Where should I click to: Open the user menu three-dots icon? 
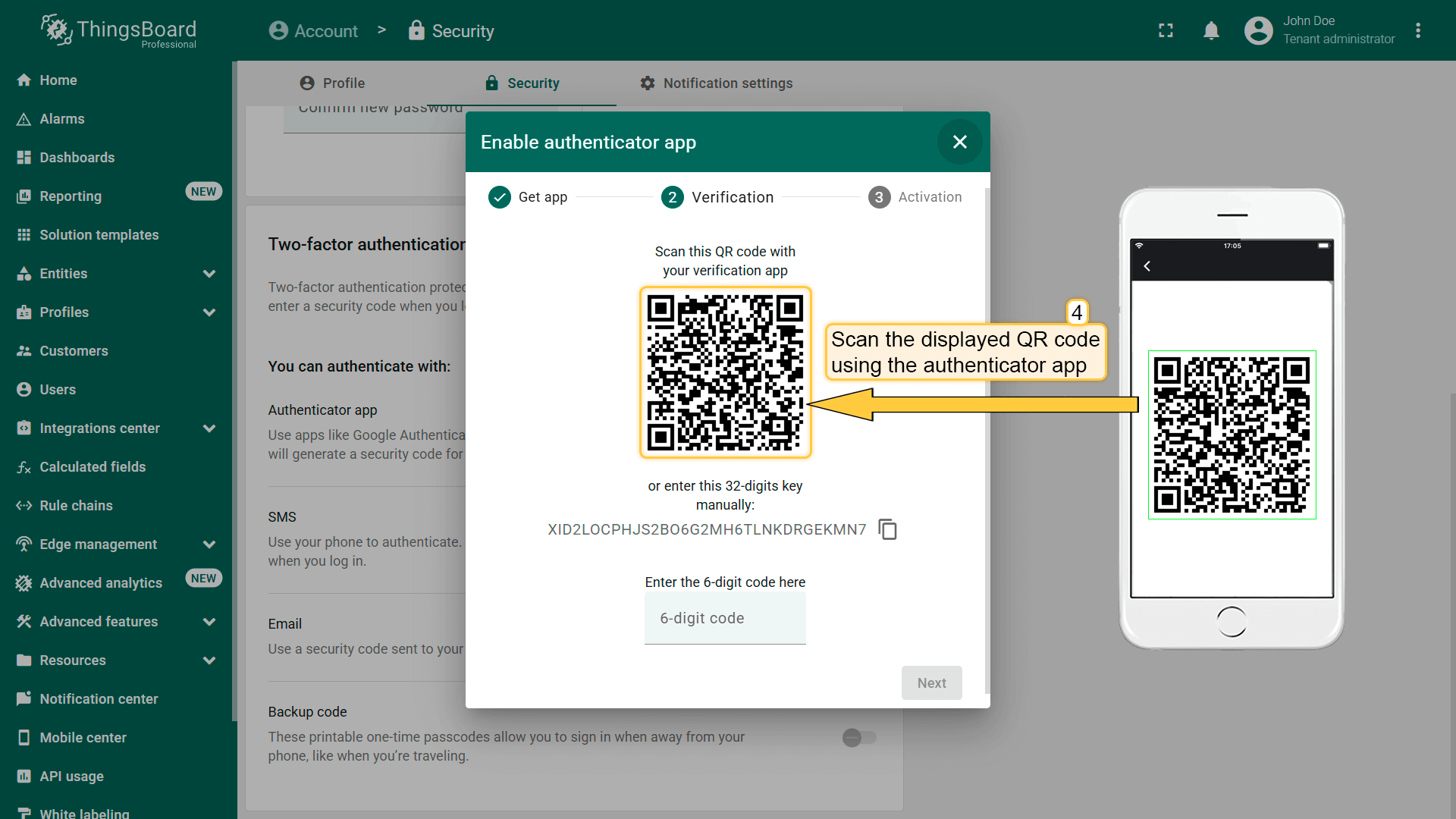pos(1417,31)
